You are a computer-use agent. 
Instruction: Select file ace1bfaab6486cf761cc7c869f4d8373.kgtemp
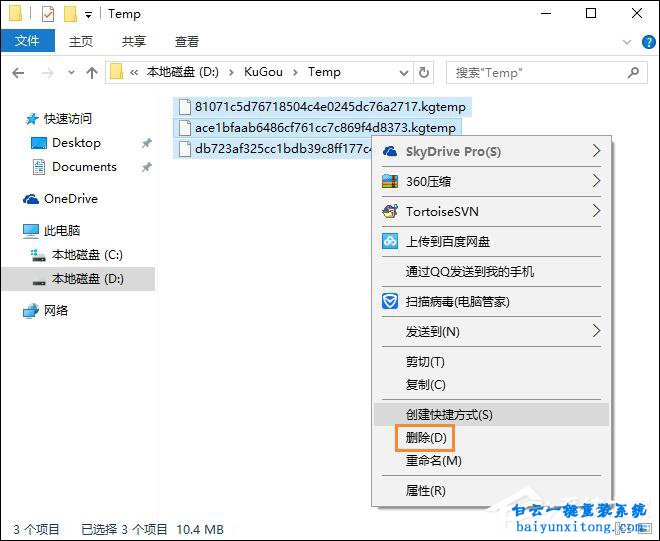coord(317,128)
